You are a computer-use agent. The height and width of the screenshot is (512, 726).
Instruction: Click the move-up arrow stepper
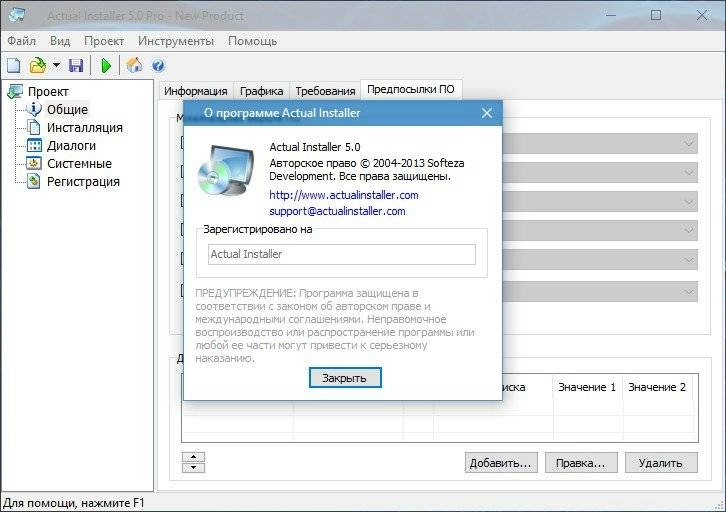194,457
